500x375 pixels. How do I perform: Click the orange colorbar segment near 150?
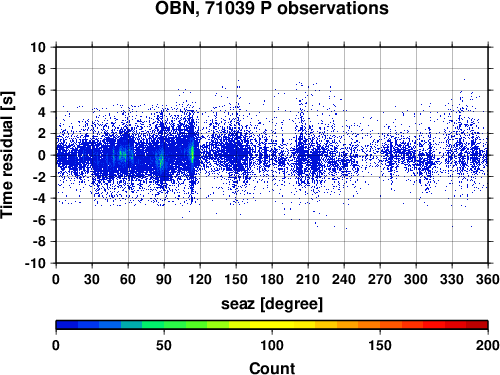pyautogui.click(x=380, y=325)
